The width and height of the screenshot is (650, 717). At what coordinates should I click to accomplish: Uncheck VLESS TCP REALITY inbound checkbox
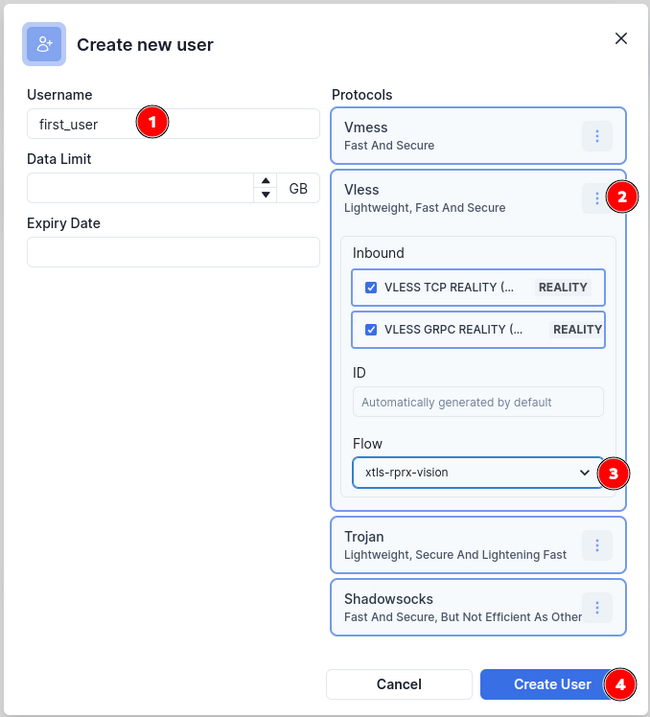pyautogui.click(x=371, y=287)
